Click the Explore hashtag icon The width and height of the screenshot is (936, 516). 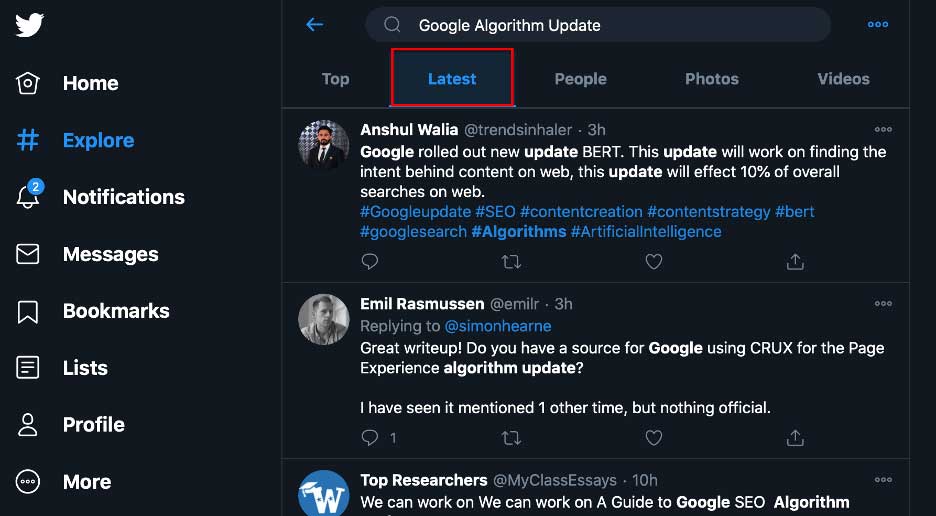point(28,140)
